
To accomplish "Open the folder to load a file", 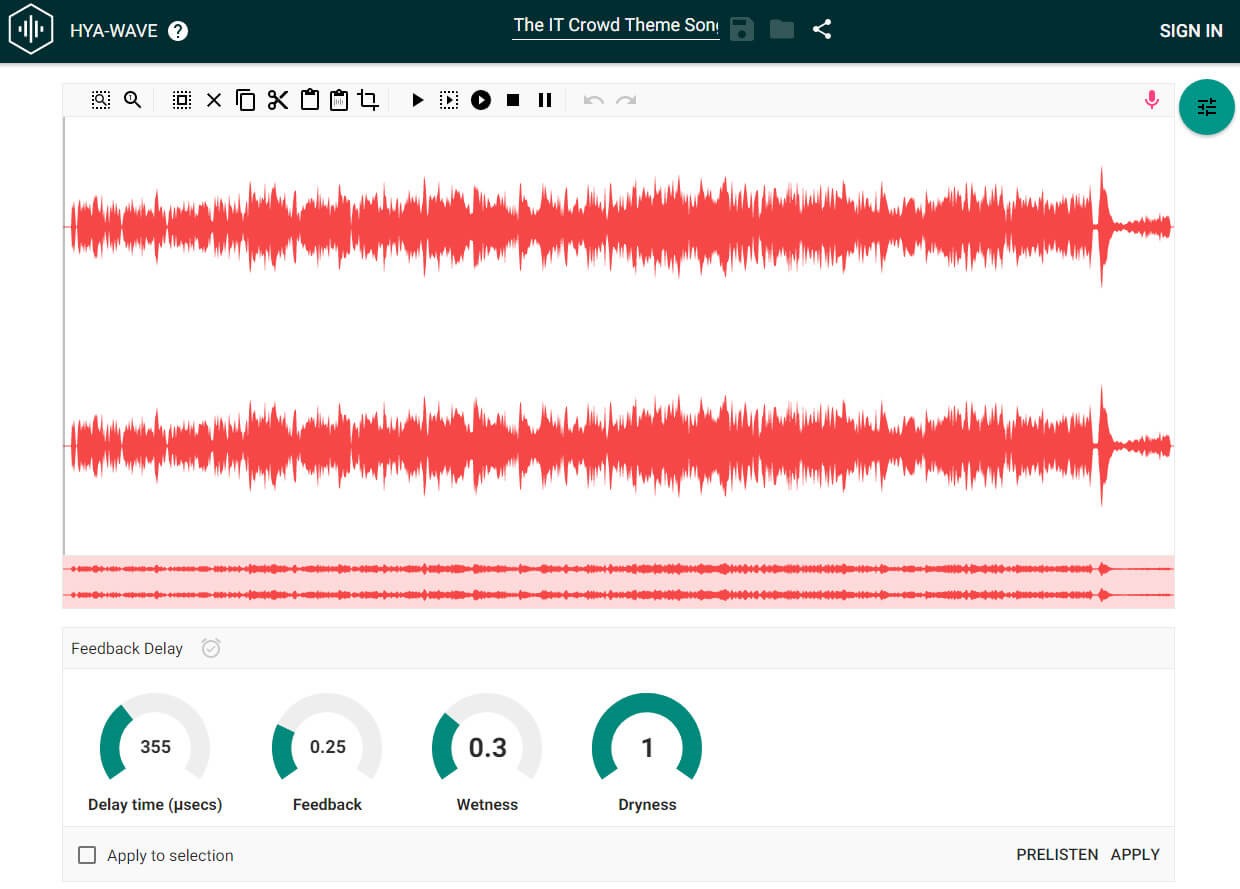I will (782, 29).
